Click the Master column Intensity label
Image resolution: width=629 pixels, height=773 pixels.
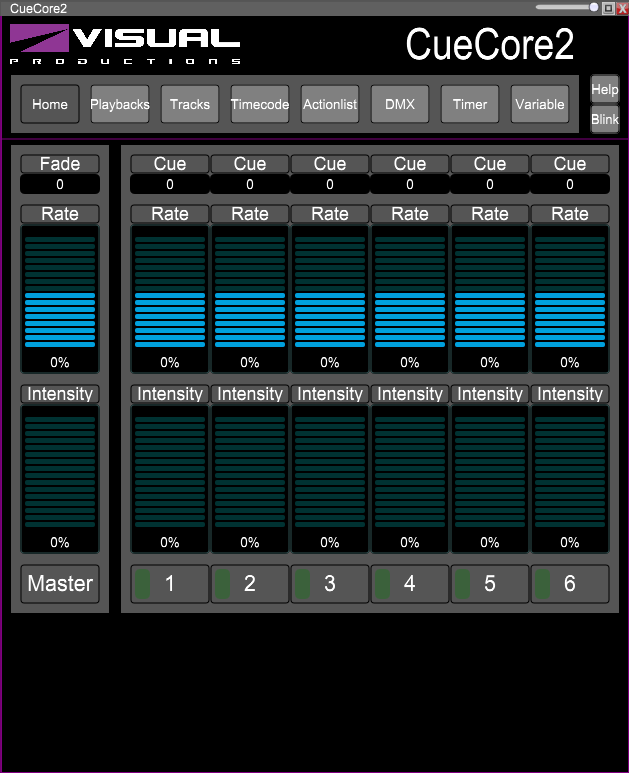coord(60,394)
